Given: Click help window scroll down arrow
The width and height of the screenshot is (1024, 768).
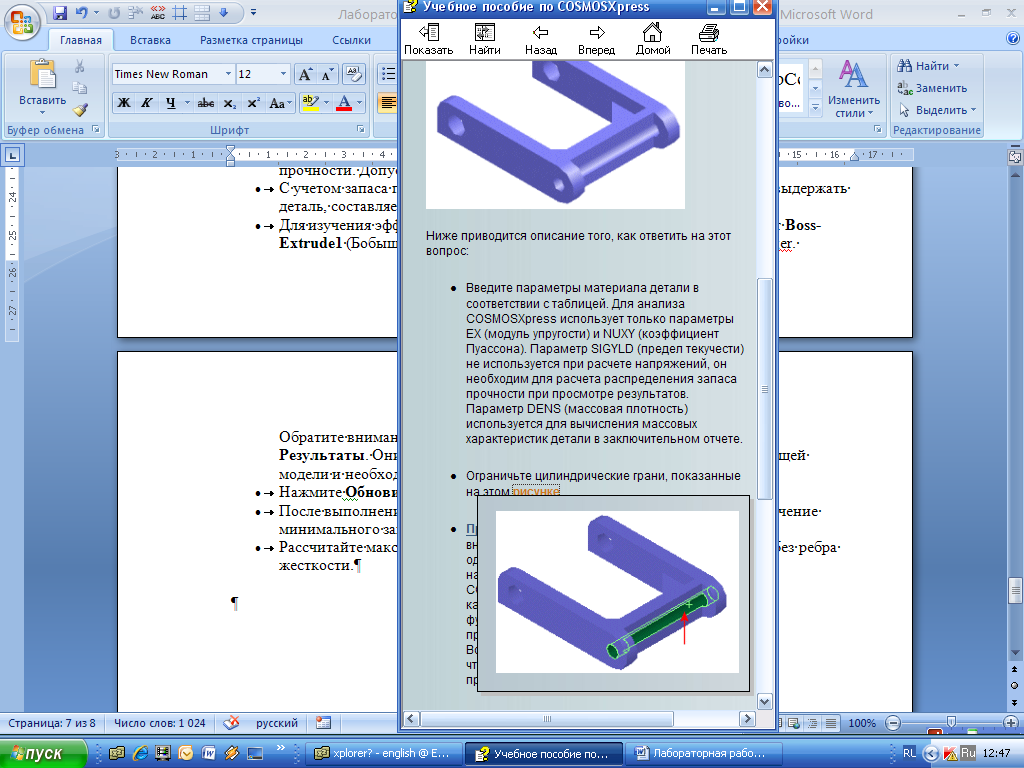Looking at the screenshot, I should pos(764,701).
